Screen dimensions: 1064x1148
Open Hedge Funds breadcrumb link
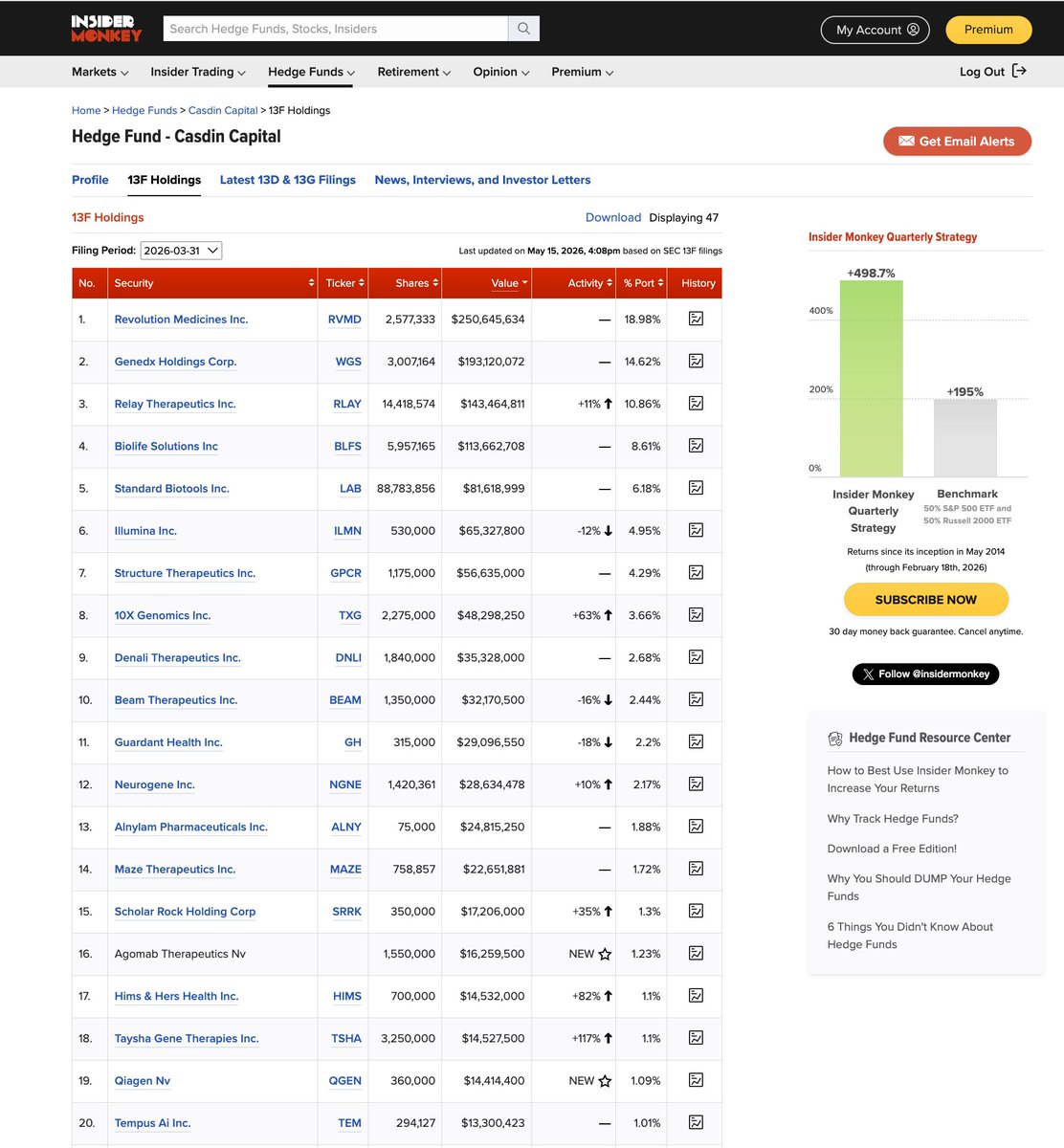point(144,111)
